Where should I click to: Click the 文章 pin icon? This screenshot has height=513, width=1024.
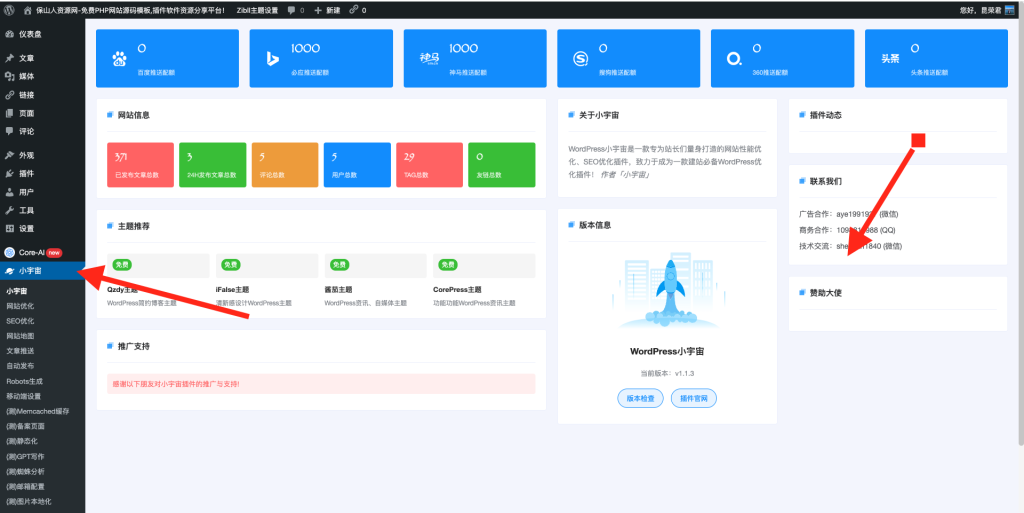10,58
